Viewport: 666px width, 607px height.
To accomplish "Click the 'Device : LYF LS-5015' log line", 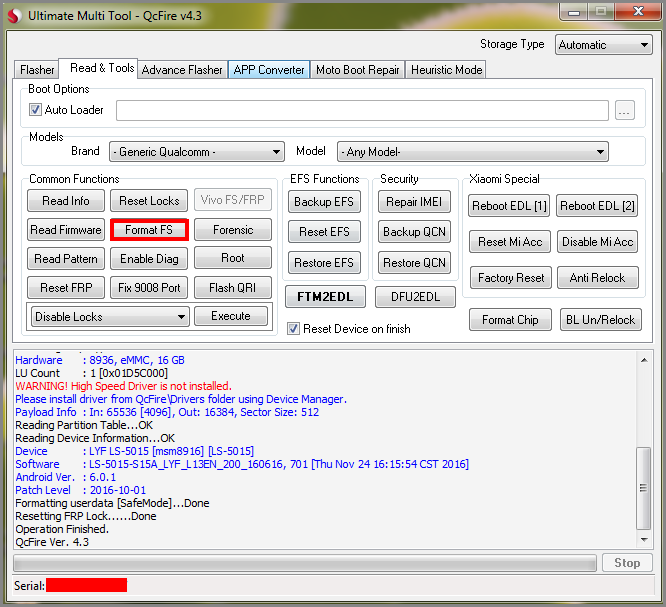I will [135, 451].
